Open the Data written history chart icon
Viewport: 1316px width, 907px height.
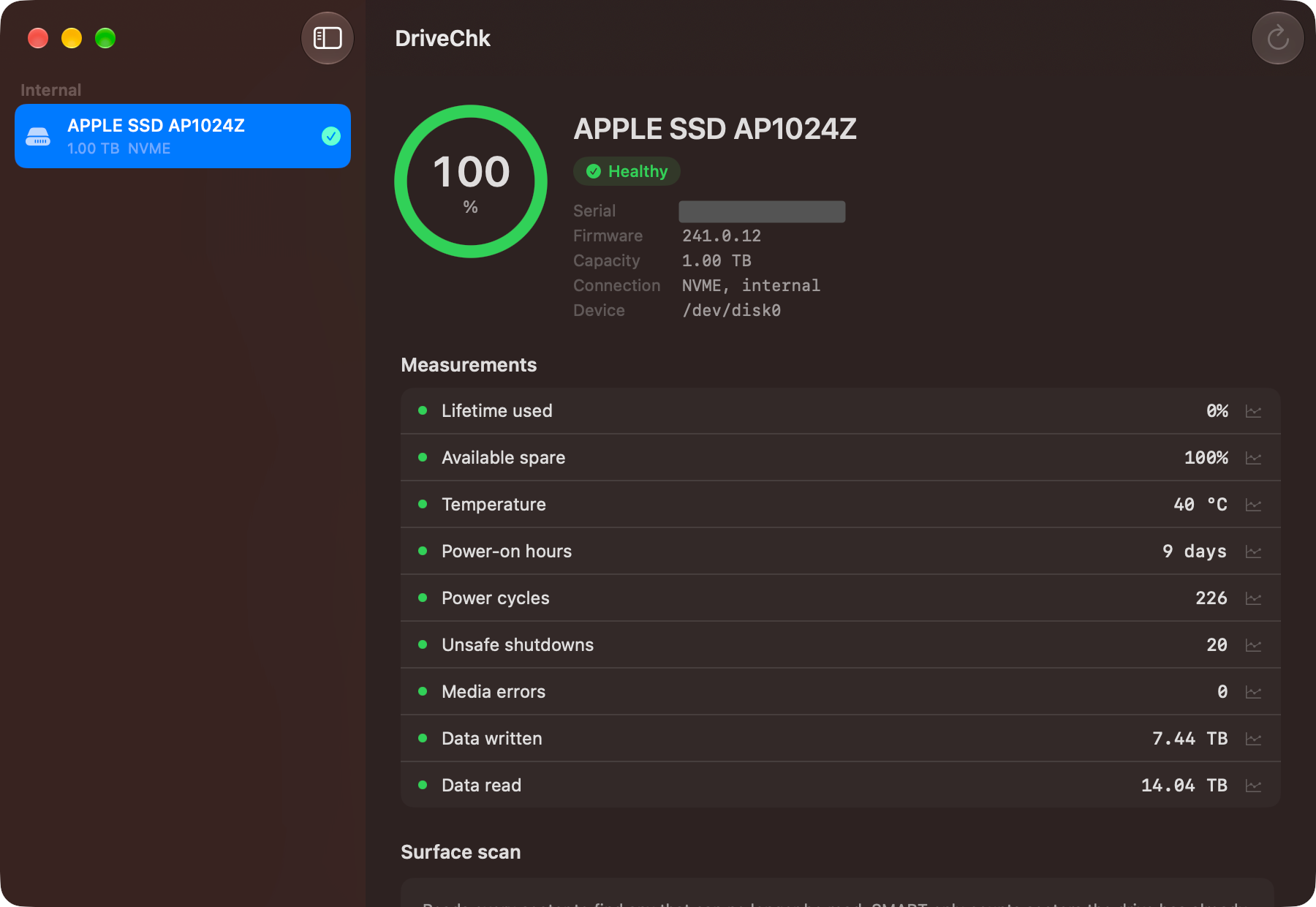coord(1253,739)
